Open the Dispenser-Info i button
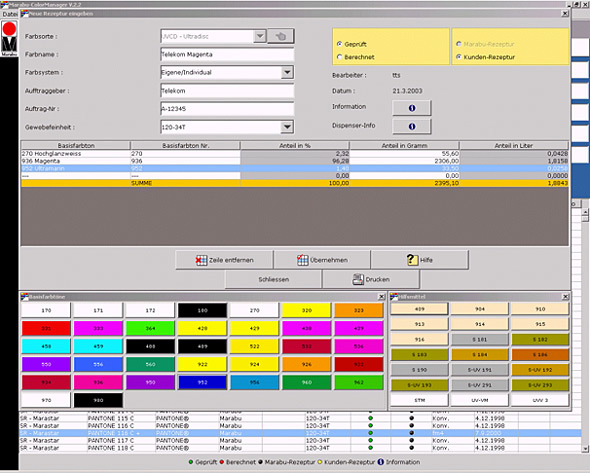 pos(412,126)
